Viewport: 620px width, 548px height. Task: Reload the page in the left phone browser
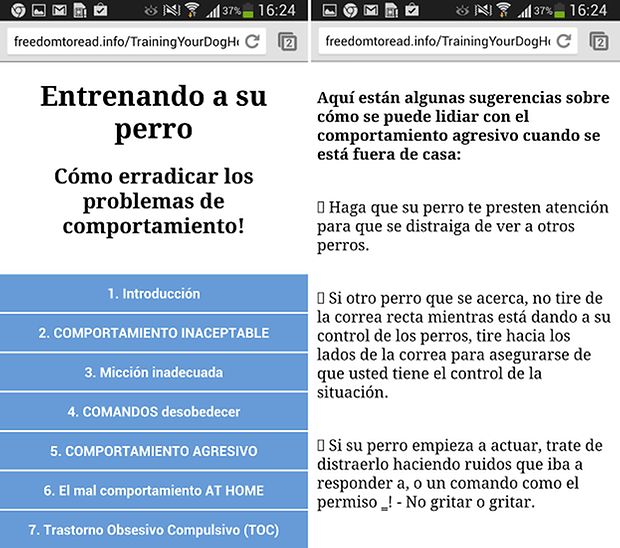click(252, 41)
